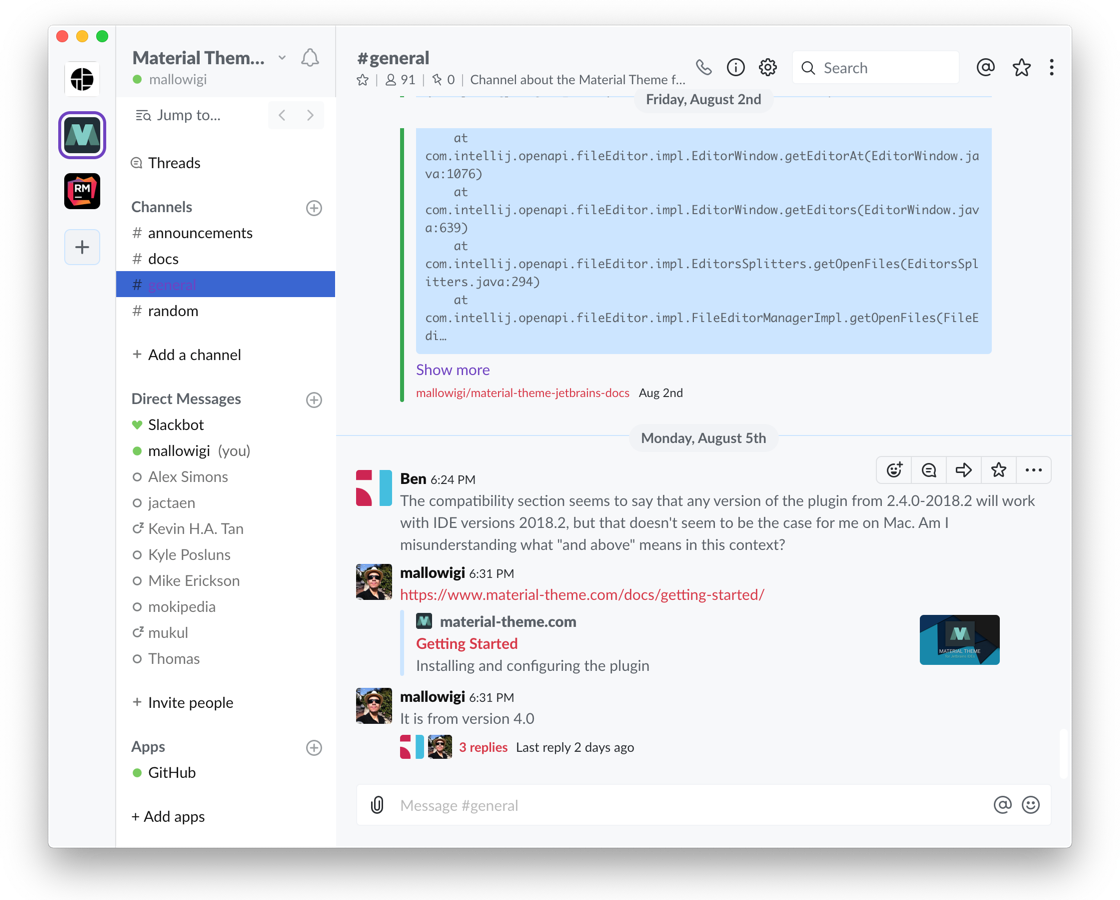Go back in history arrow

pos(282,115)
